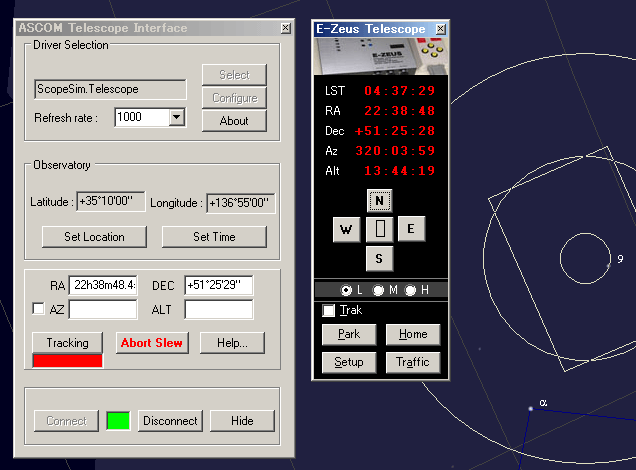
Task: Open the Traffic window
Action: click(413, 362)
